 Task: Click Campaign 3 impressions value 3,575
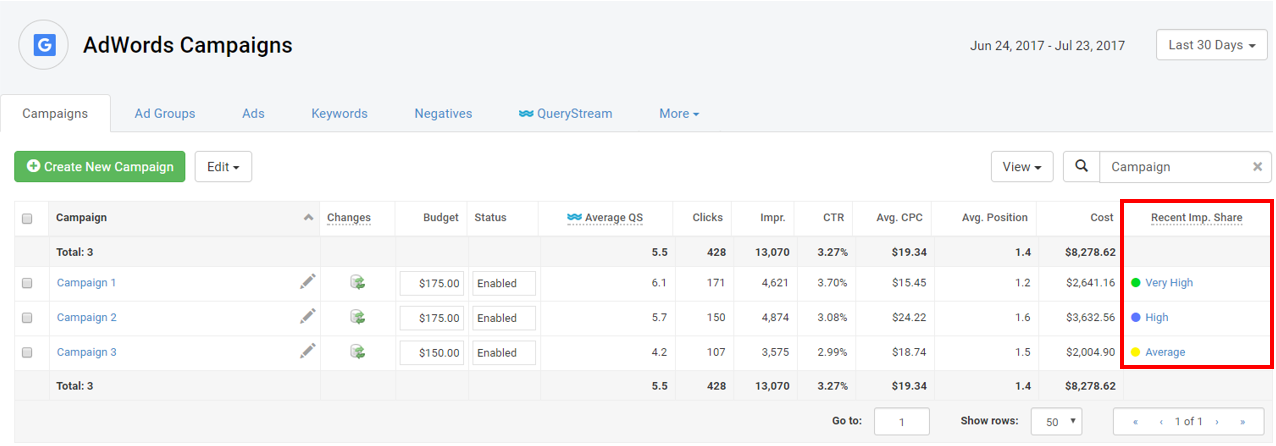pos(775,353)
